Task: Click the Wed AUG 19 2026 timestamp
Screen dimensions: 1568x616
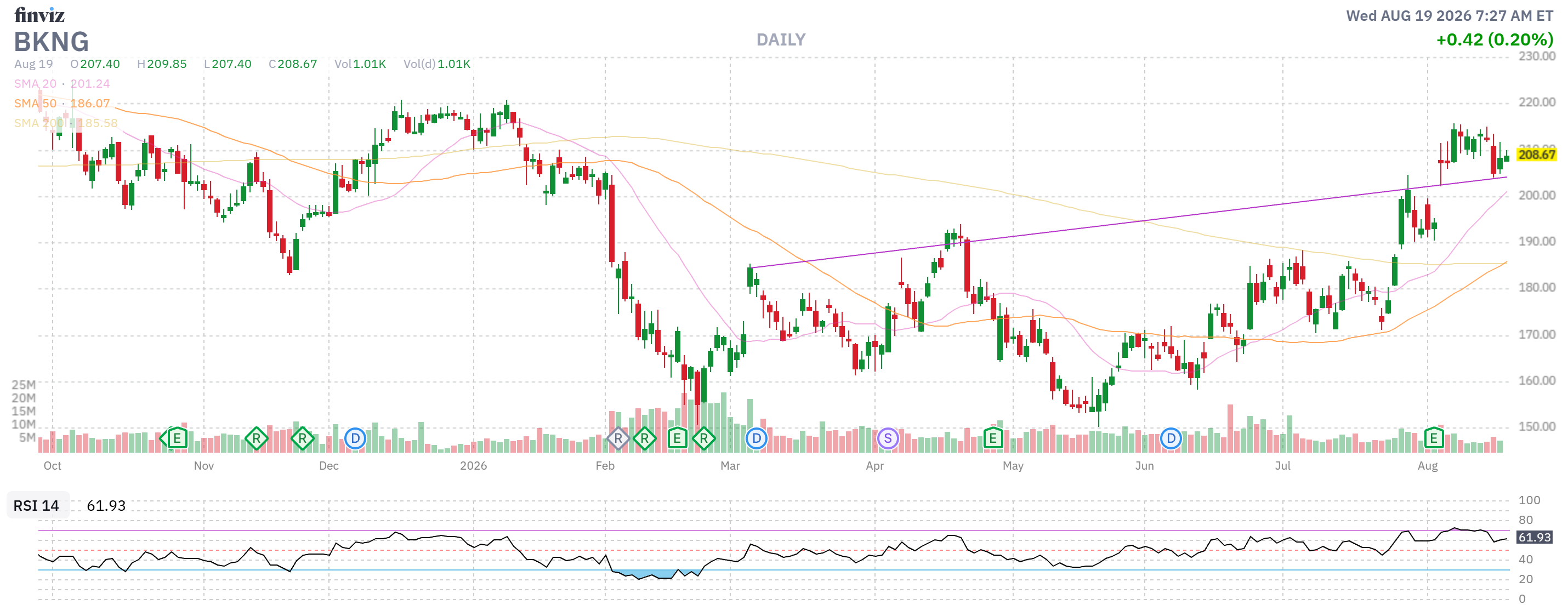Action: (x=1450, y=16)
